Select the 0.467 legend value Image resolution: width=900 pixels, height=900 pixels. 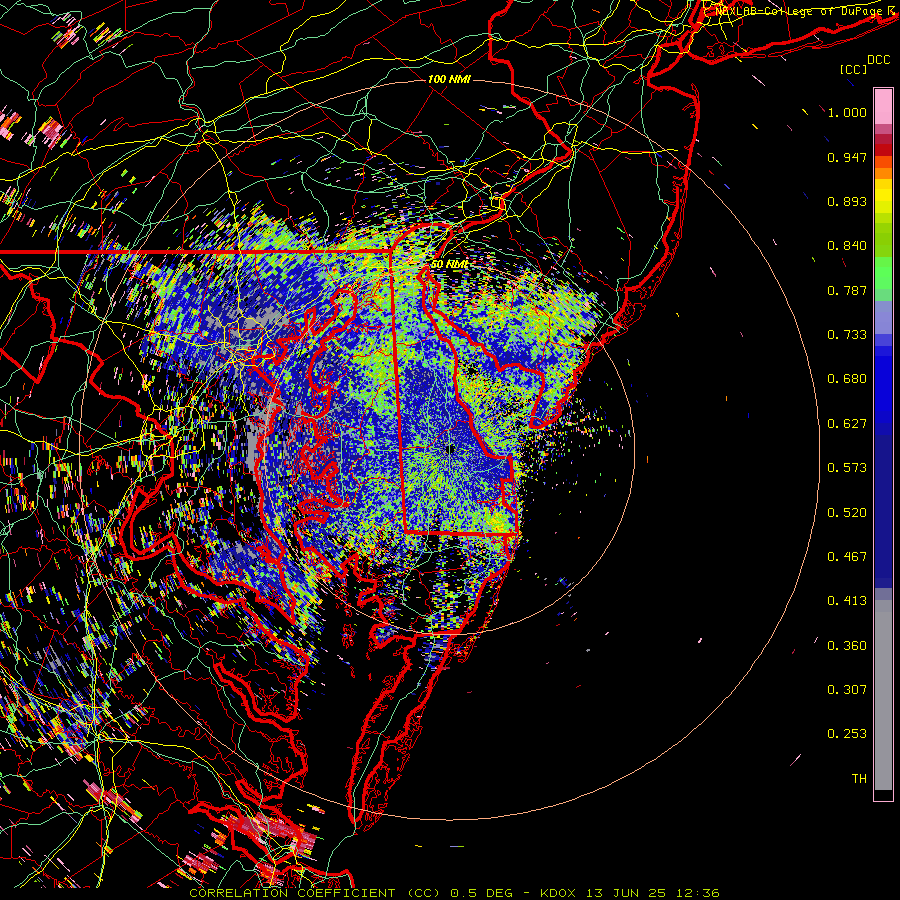pyautogui.click(x=847, y=557)
